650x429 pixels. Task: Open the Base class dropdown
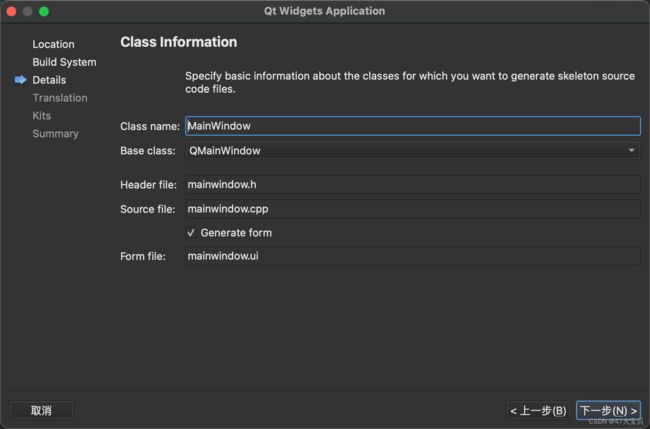click(x=413, y=150)
